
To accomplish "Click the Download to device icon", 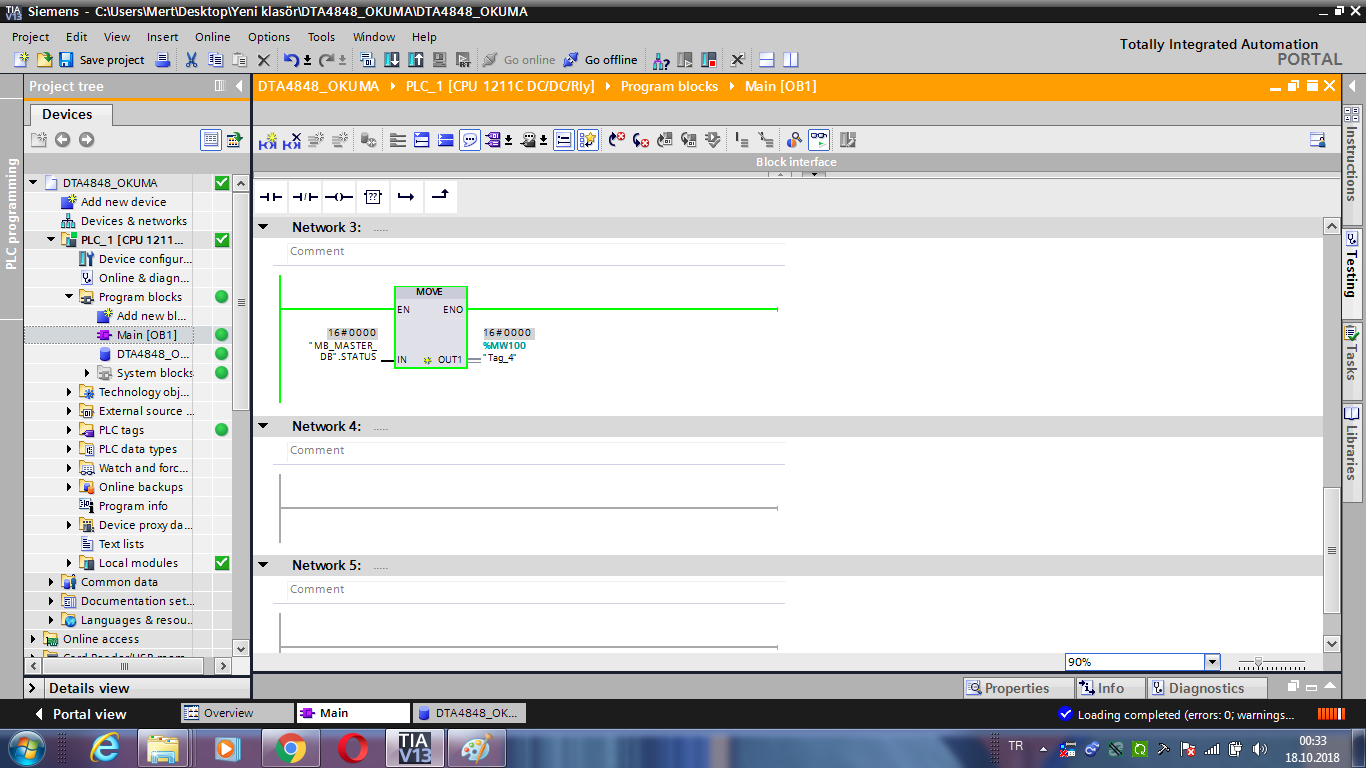I will 392,60.
